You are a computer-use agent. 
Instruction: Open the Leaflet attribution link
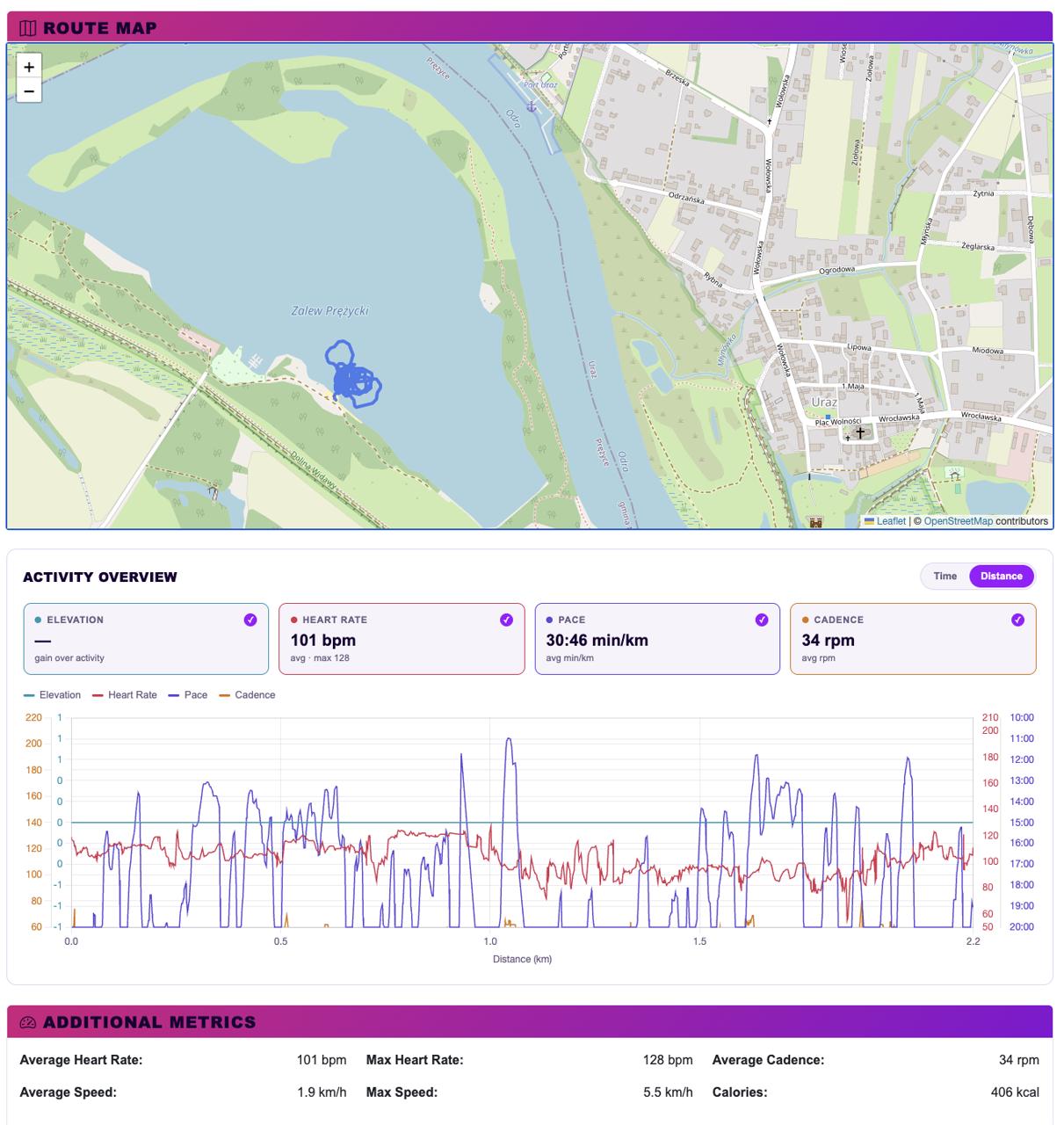891,521
